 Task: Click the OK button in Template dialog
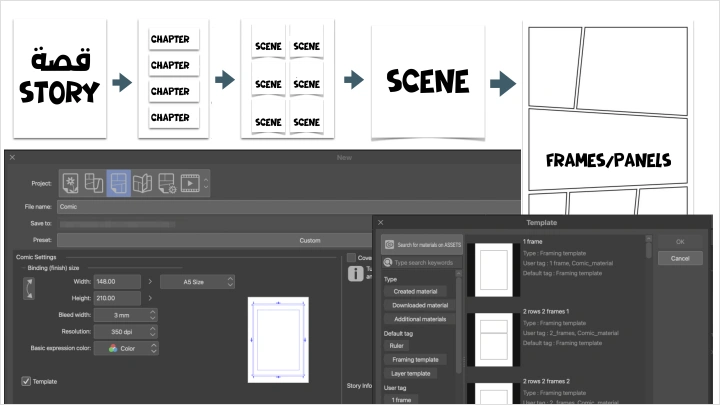pos(680,242)
